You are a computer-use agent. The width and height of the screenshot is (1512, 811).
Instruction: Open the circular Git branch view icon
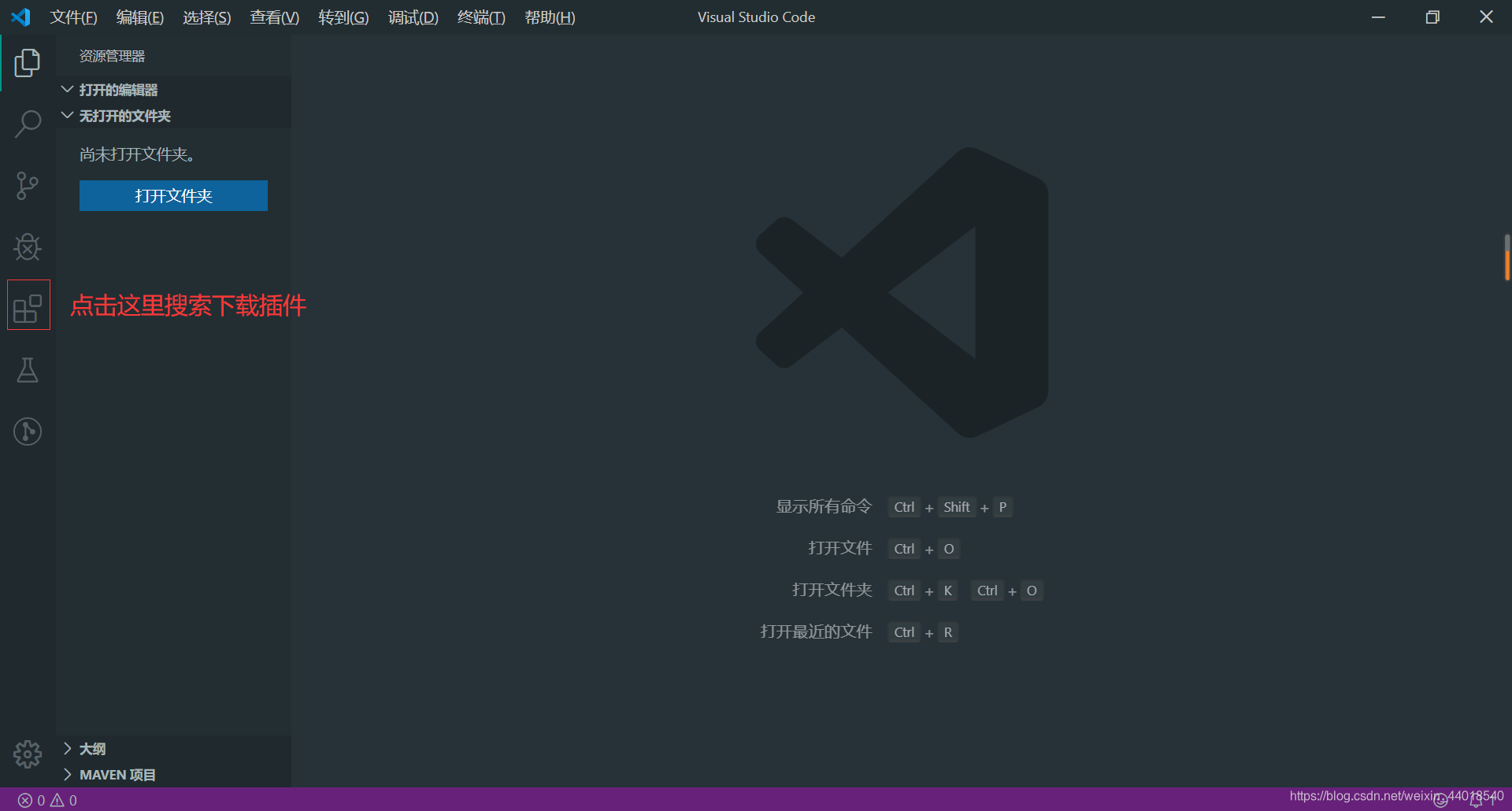tap(28, 431)
